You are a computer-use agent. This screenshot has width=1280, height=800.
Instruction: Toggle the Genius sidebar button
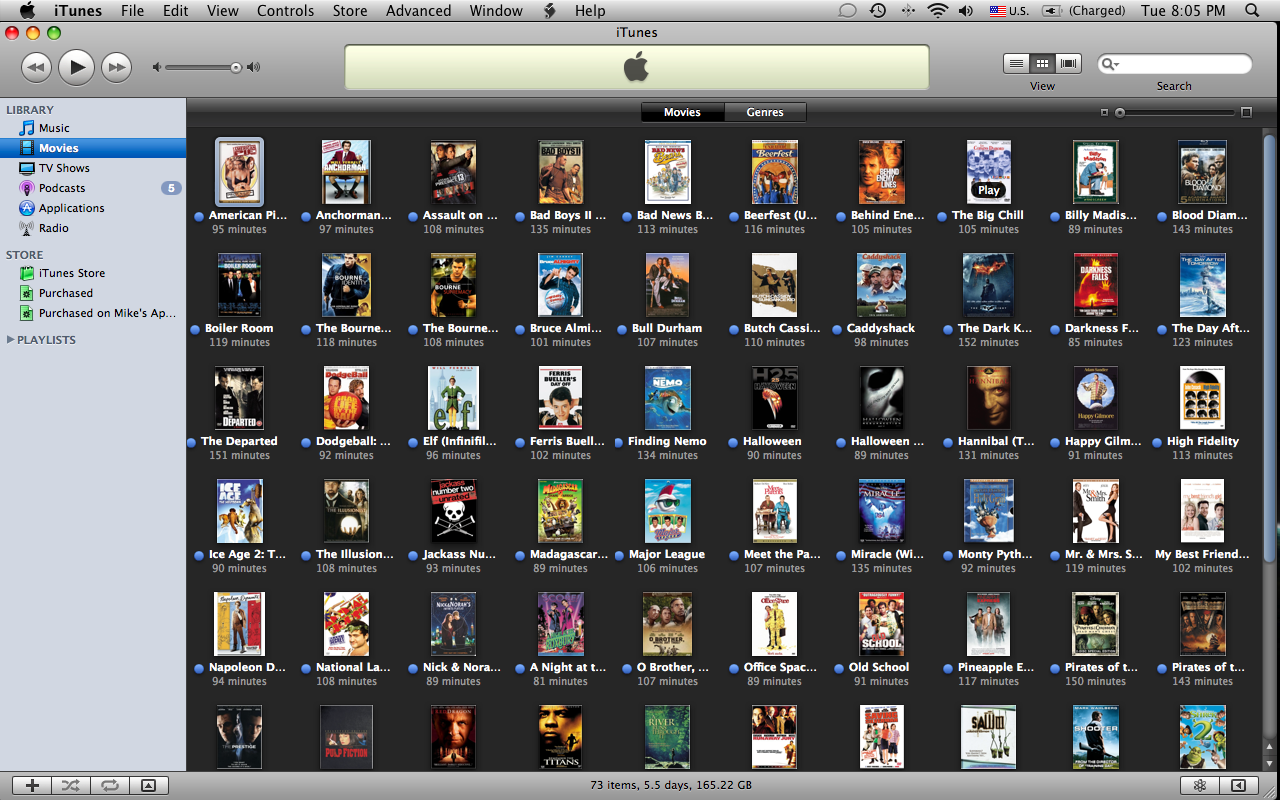[1239, 786]
